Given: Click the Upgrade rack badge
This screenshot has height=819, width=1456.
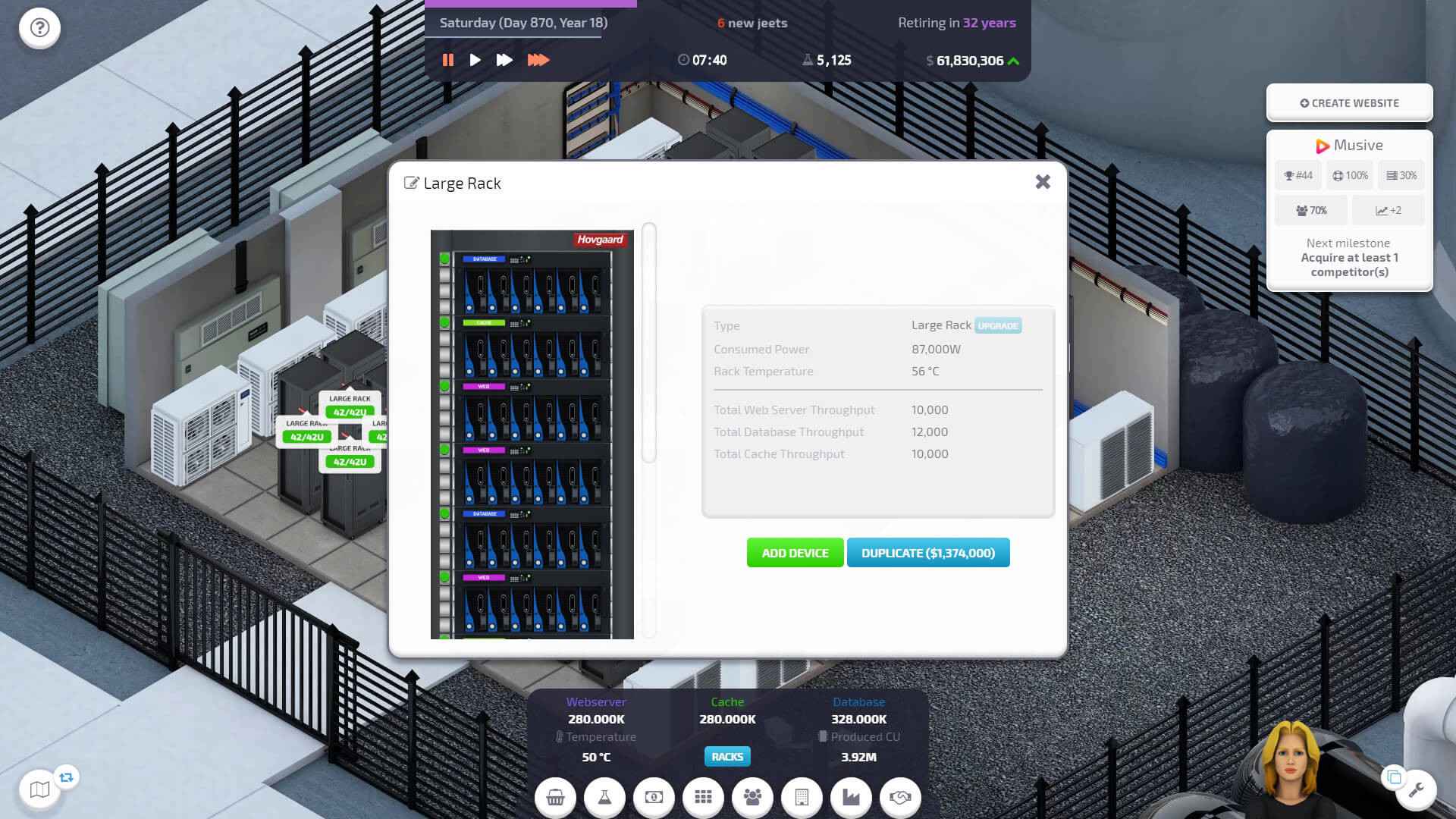Looking at the screenshot, I should tap(997, 326).
